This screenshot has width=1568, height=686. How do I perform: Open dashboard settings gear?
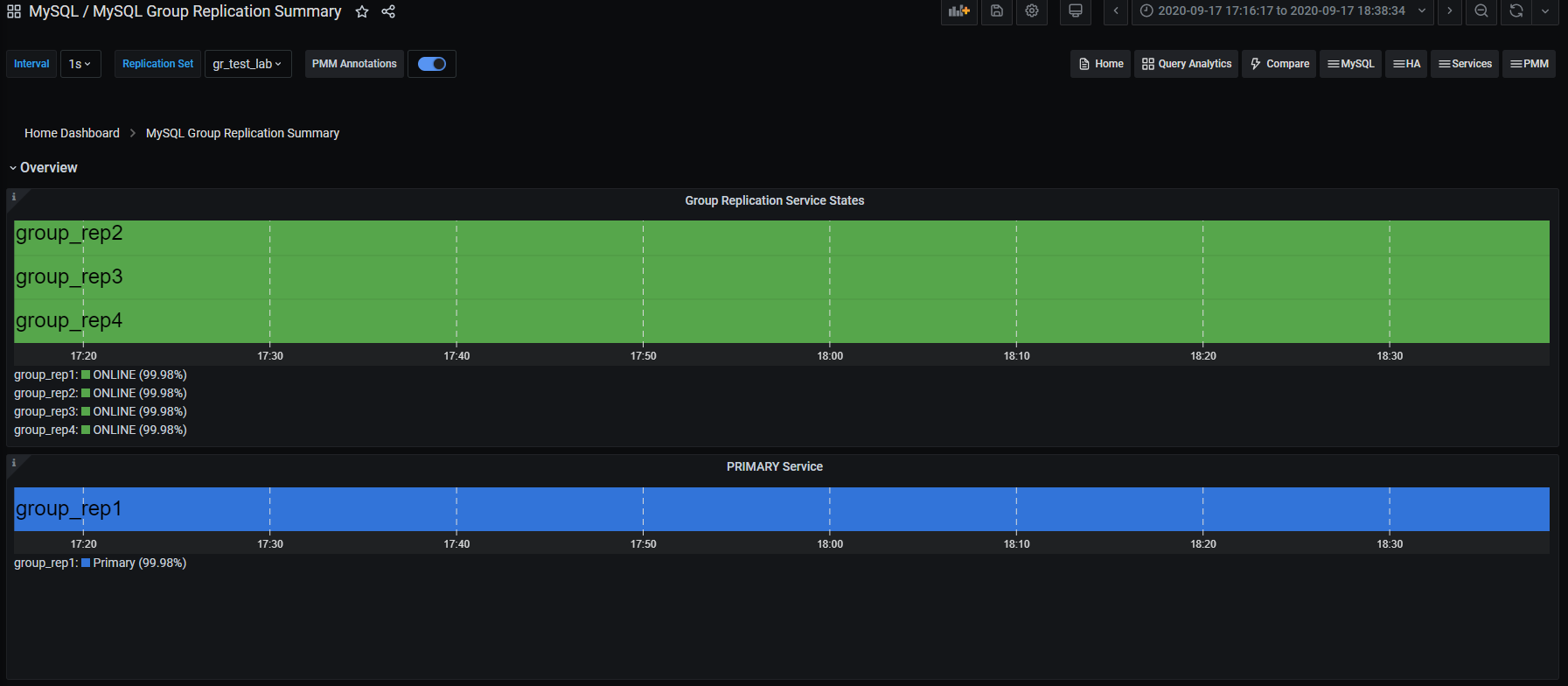click(x=1032, y=11)
